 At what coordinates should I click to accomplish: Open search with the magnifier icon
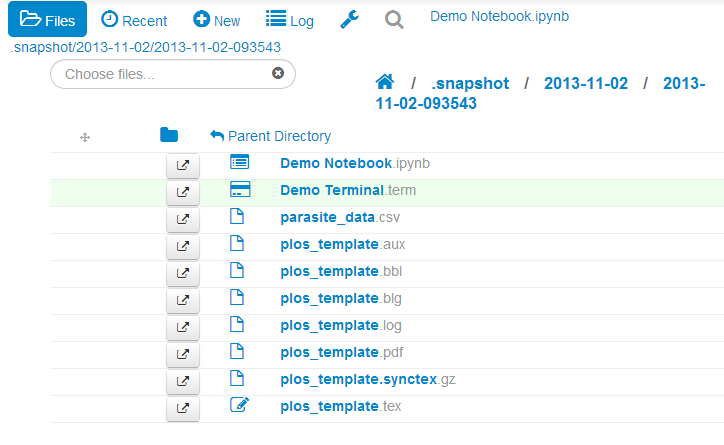(x=394, y=20)
